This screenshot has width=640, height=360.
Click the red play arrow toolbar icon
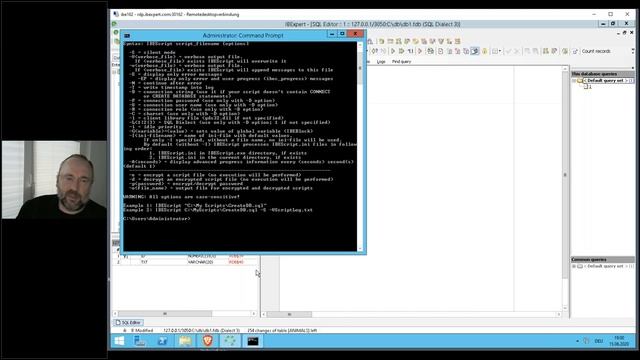[x=420, y=51]
